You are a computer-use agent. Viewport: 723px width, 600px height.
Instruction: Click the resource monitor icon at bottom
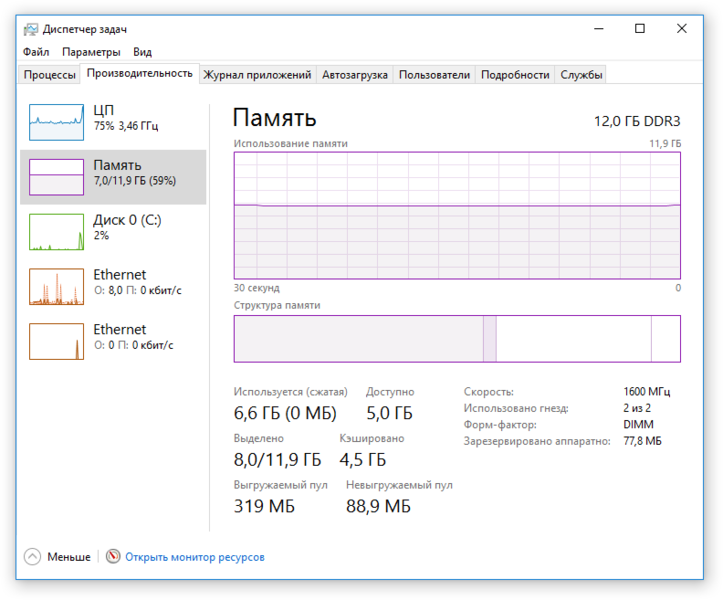[113, 557]
